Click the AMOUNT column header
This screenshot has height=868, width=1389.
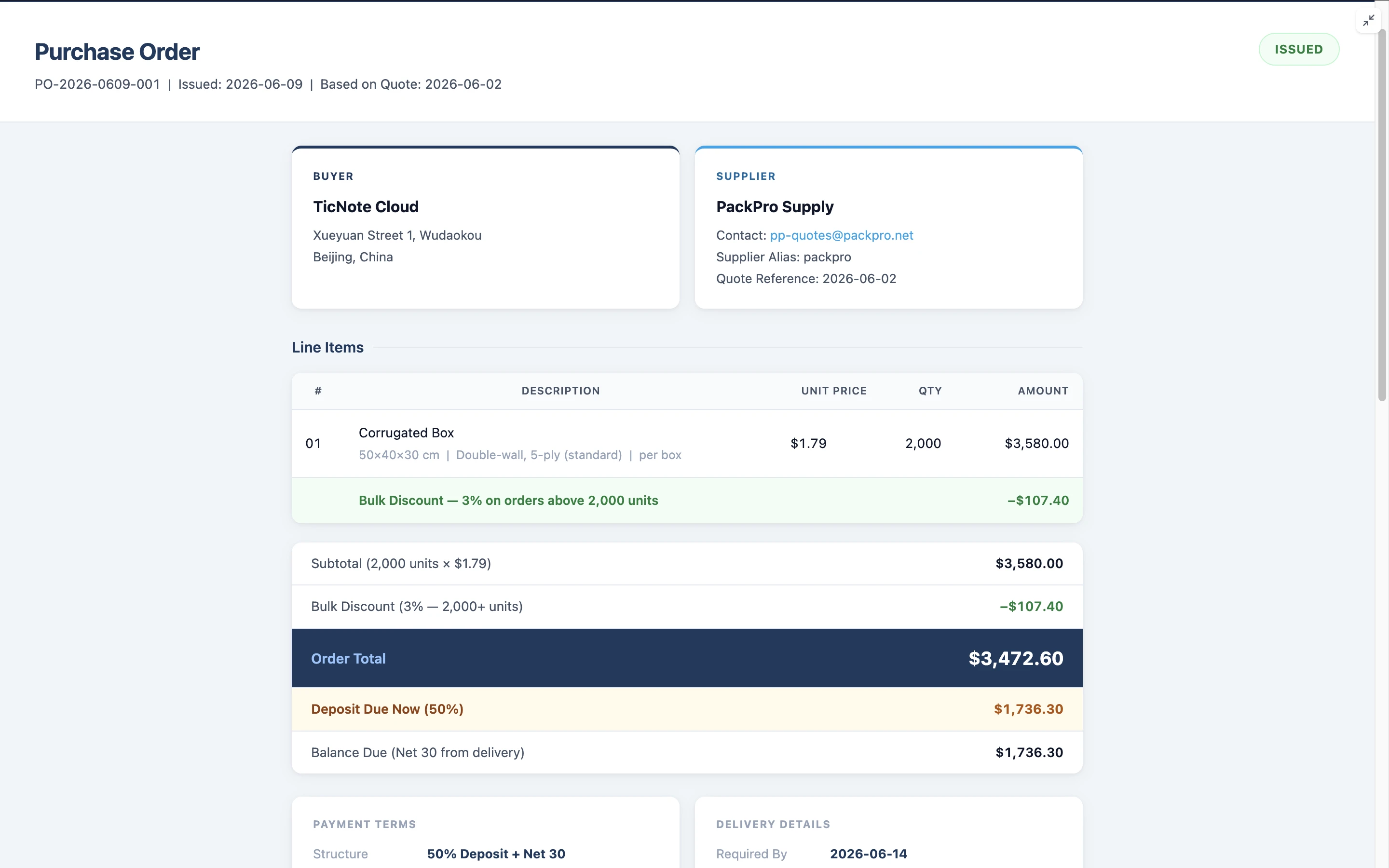(x=1043, y=391)
